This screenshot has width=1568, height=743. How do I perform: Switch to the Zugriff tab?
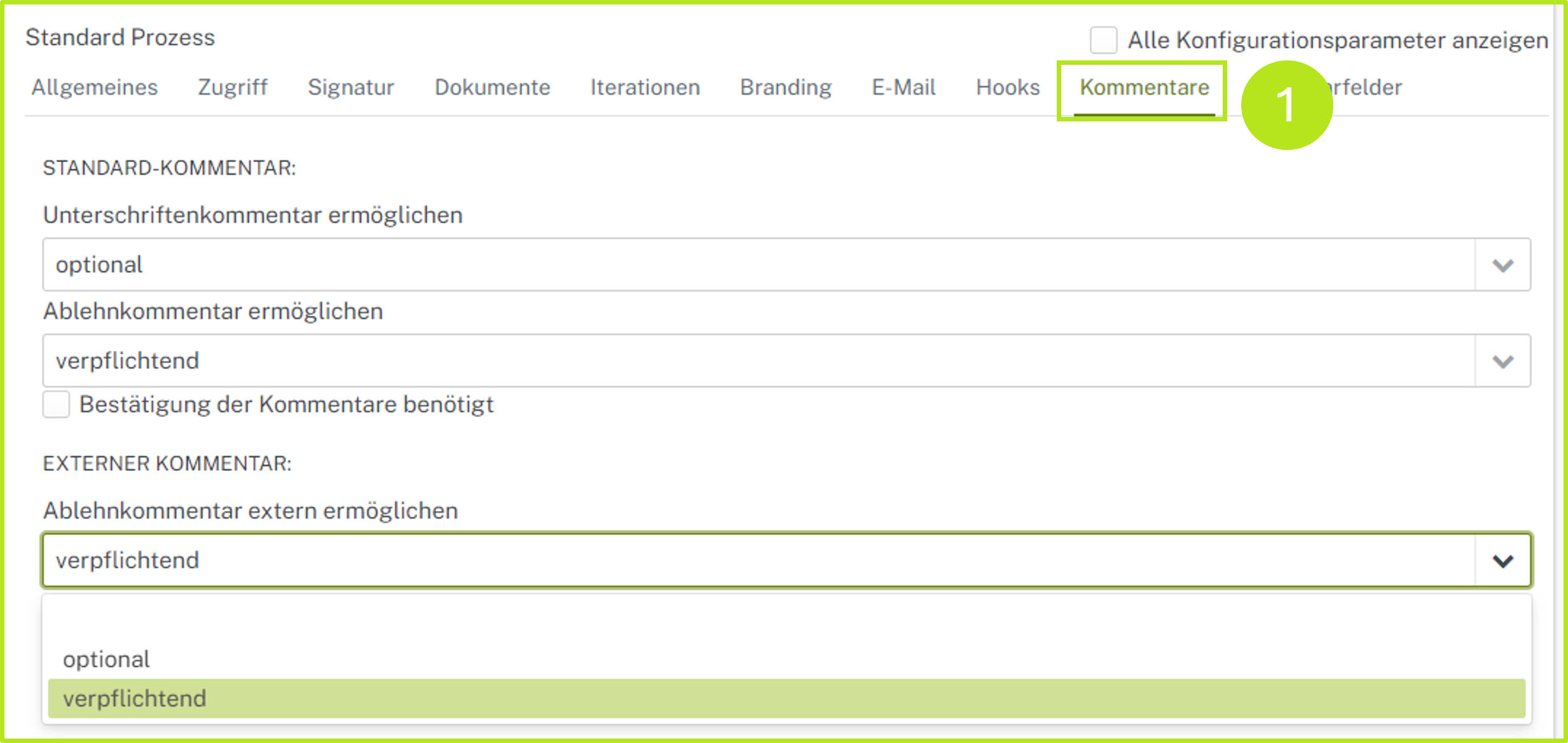232,88
